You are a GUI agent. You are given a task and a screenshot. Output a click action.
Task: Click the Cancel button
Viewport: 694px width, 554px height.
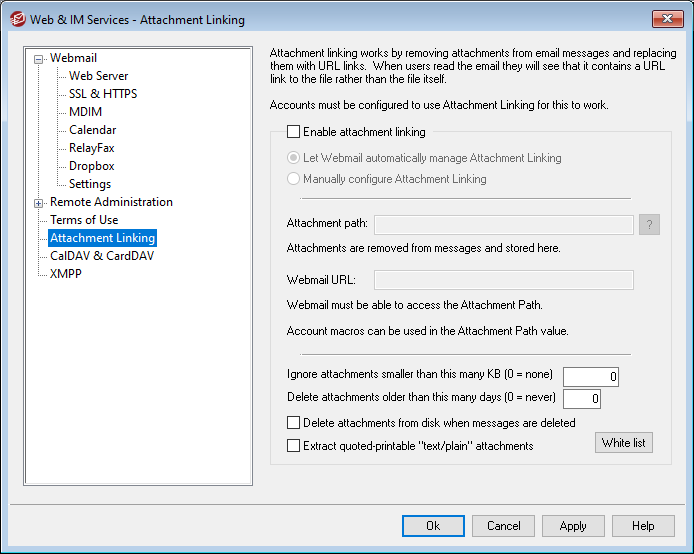[x=503, y=526]
